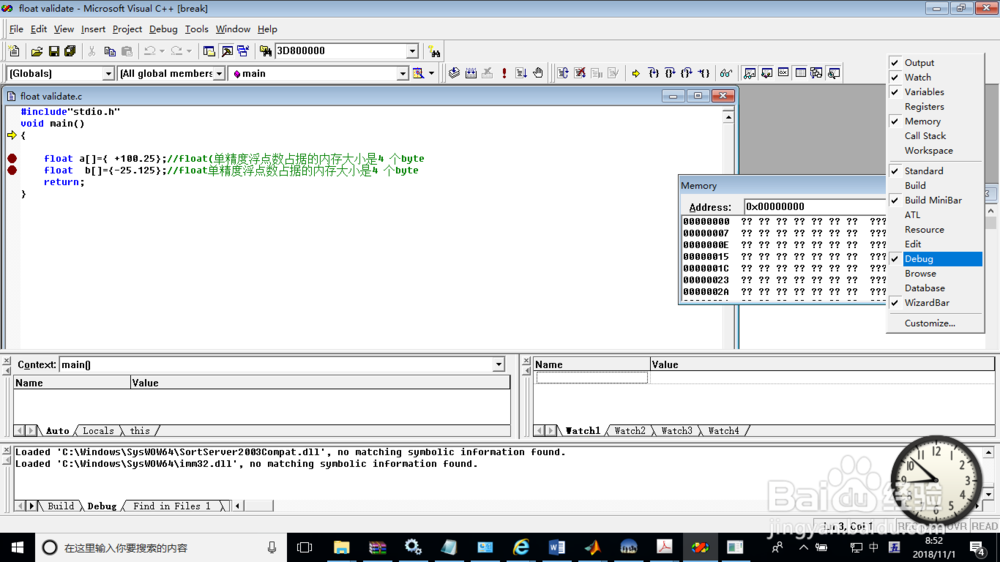
Task: Click the Find in Files binoculars icon
Action: pyautogui.click(x=265, y=51)
